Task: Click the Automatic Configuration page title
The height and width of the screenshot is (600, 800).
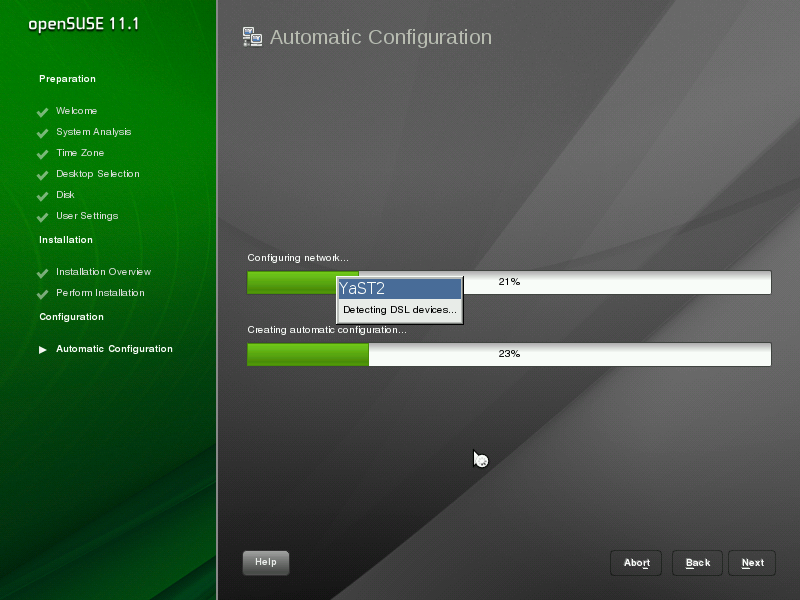Action: [381, 37]
